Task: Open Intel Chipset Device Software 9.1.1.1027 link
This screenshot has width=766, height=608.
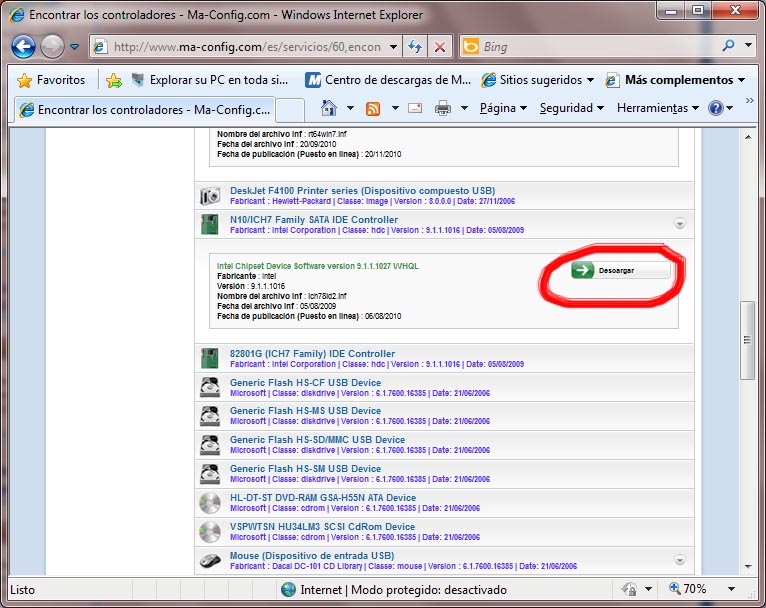Action: pyautogui.click(x=318, y=266)
